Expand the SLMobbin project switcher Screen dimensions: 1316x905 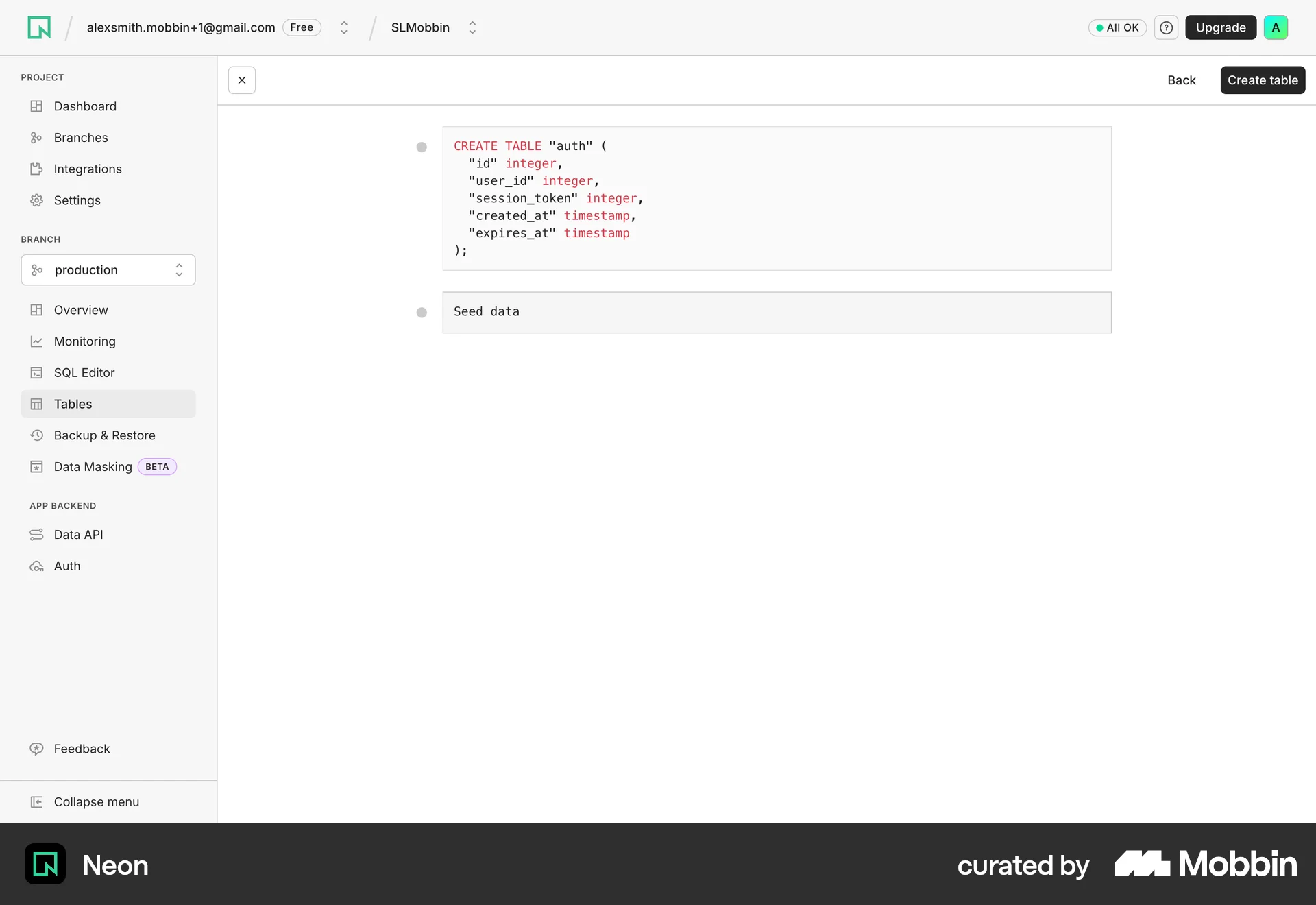coord(472,27)
